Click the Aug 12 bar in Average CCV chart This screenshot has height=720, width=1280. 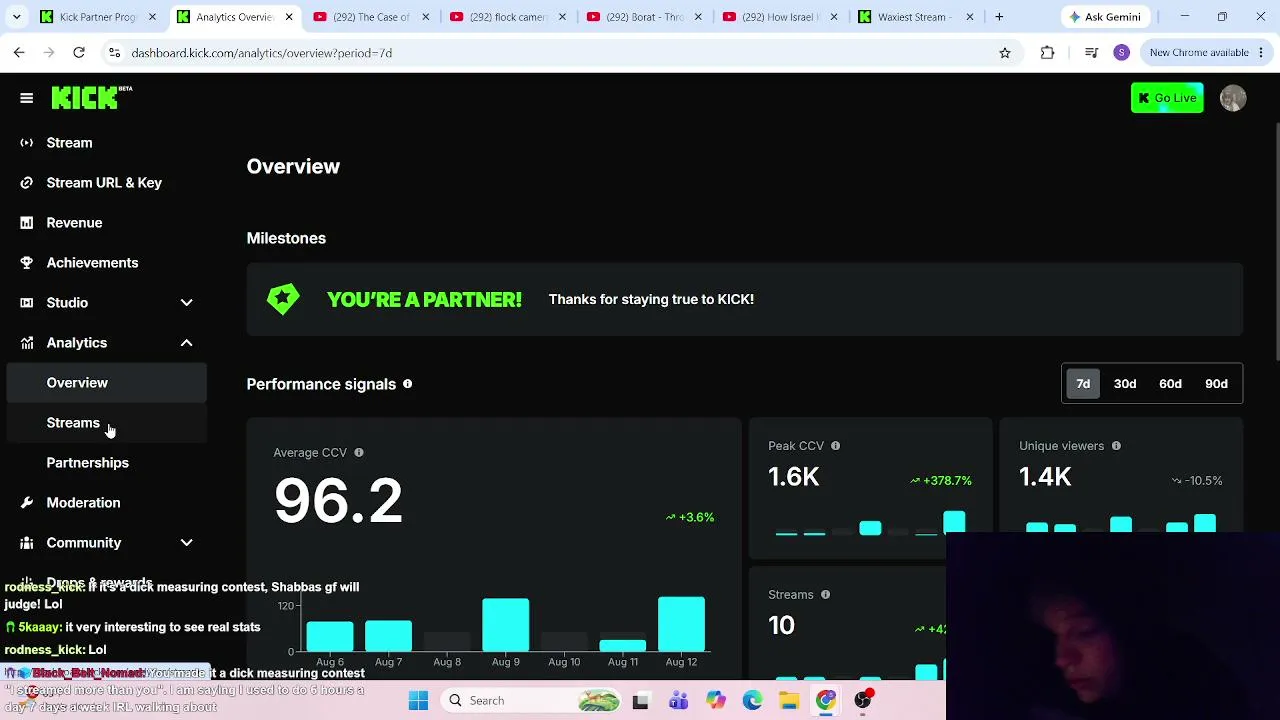pos(681,624)
